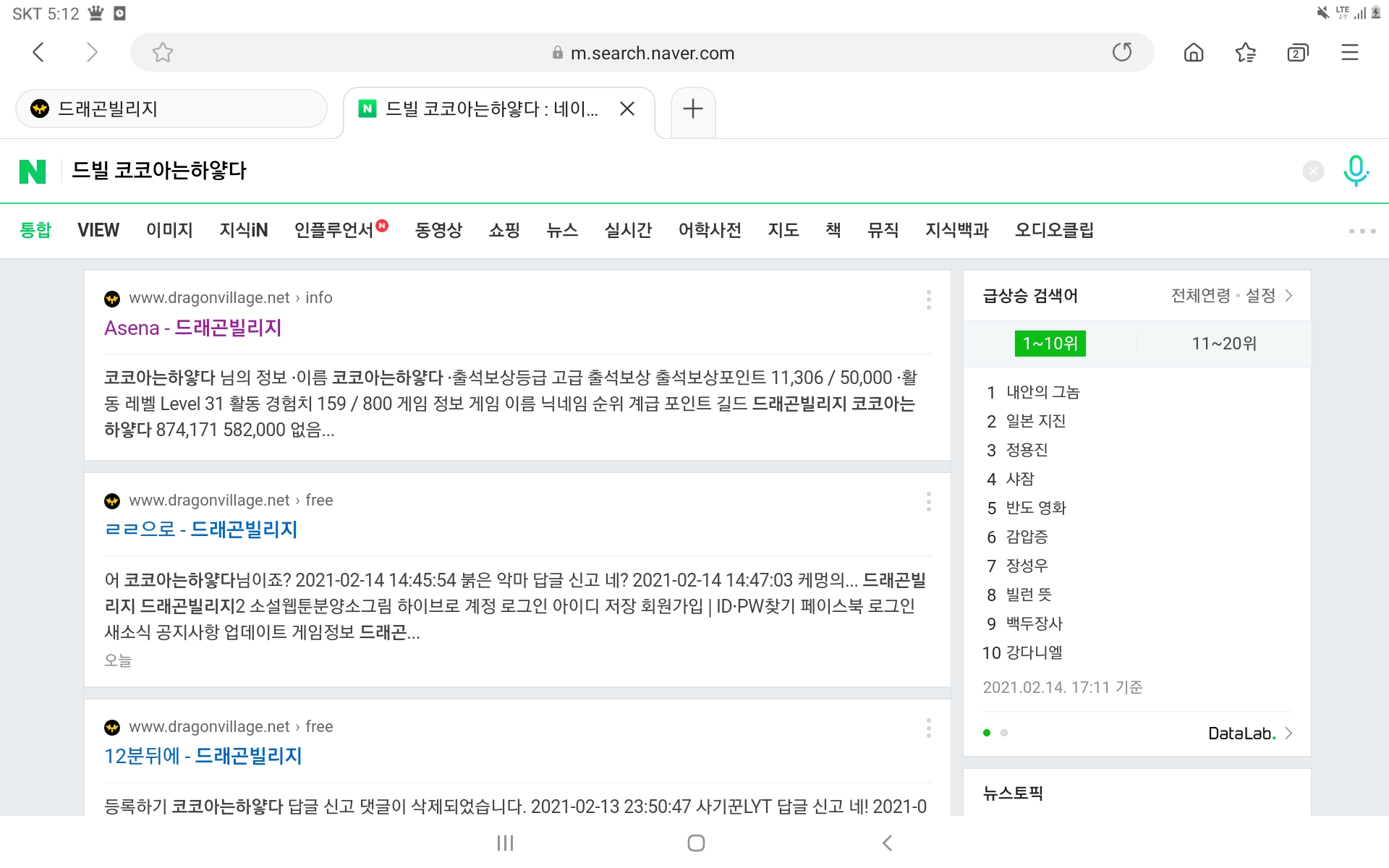Select the 11~20위 ranking tab
This screenshot has width=1389, height=868.
pos(1224,344)
